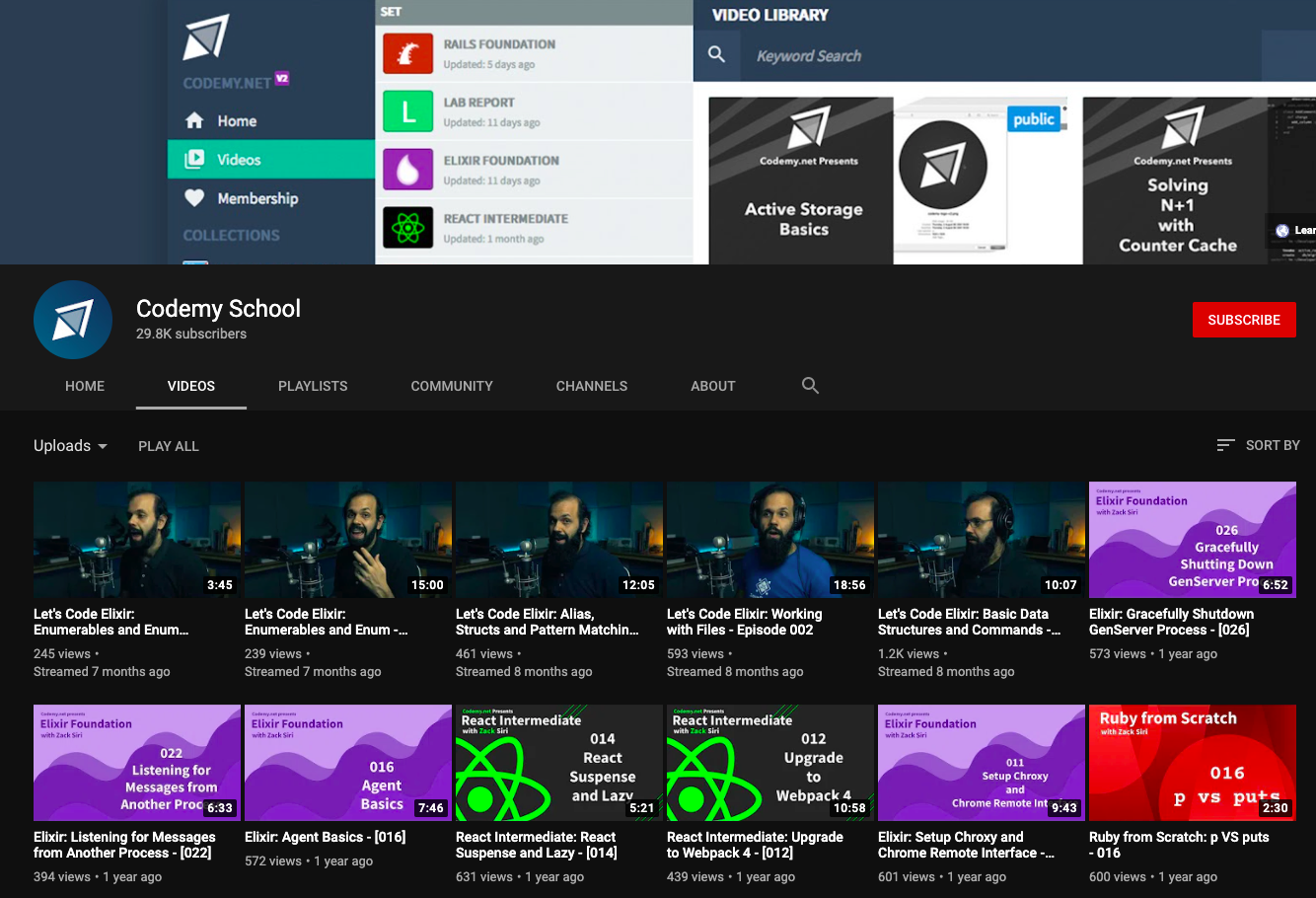Click the '18:56' duration badge
The height and width of the screenshot is (898, 1316).
[849, 585]
